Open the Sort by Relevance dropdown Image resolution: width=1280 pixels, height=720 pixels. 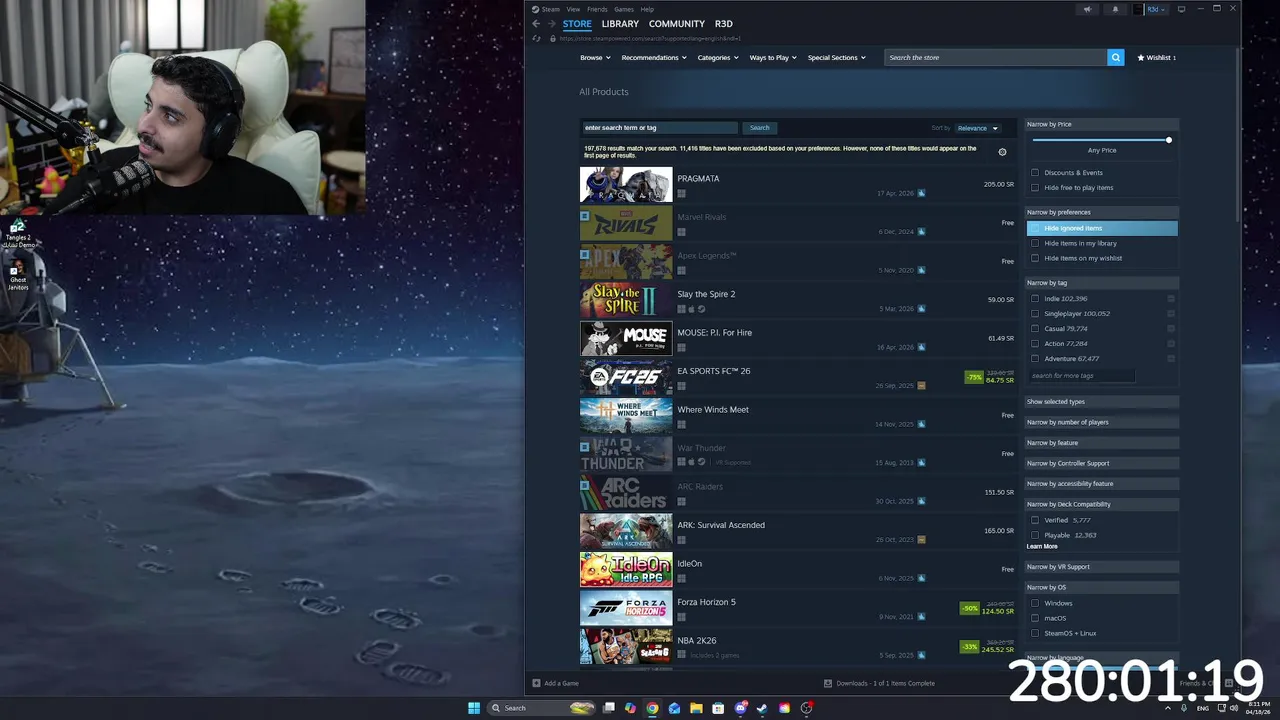[977, 128]
